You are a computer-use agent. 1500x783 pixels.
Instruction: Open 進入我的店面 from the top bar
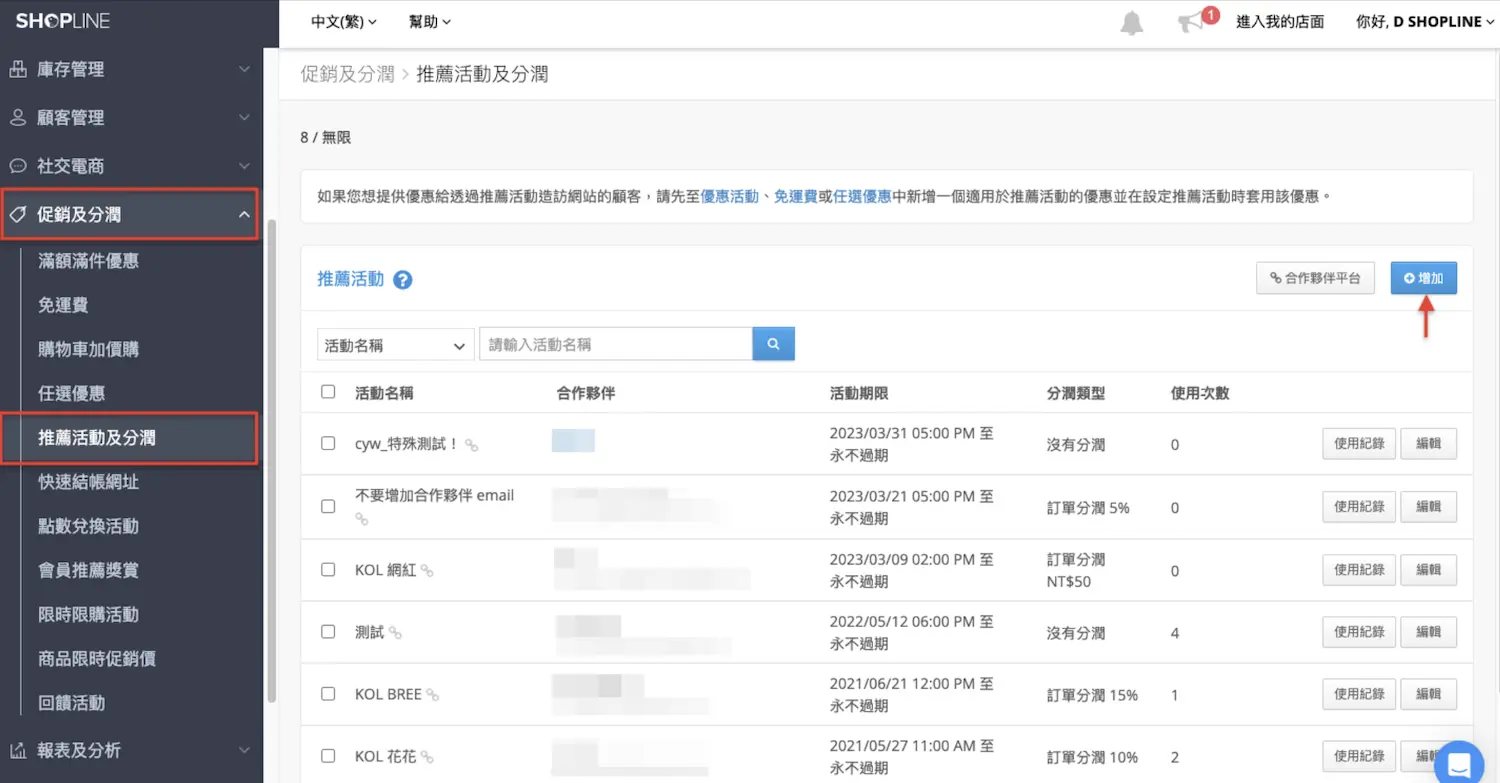pos(1280,21)
